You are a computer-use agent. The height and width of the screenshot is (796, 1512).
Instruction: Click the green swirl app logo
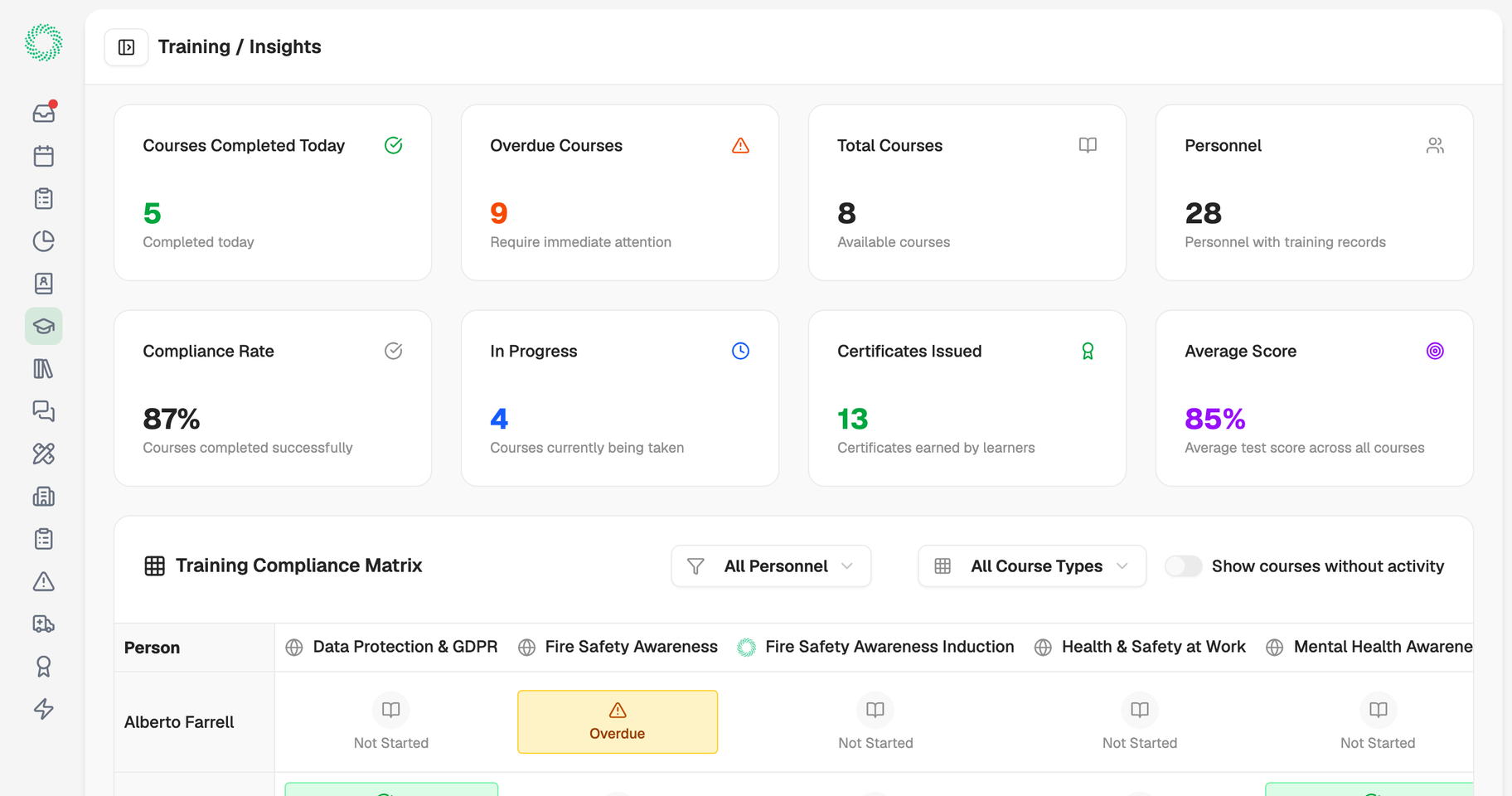[x=44, y=43]
